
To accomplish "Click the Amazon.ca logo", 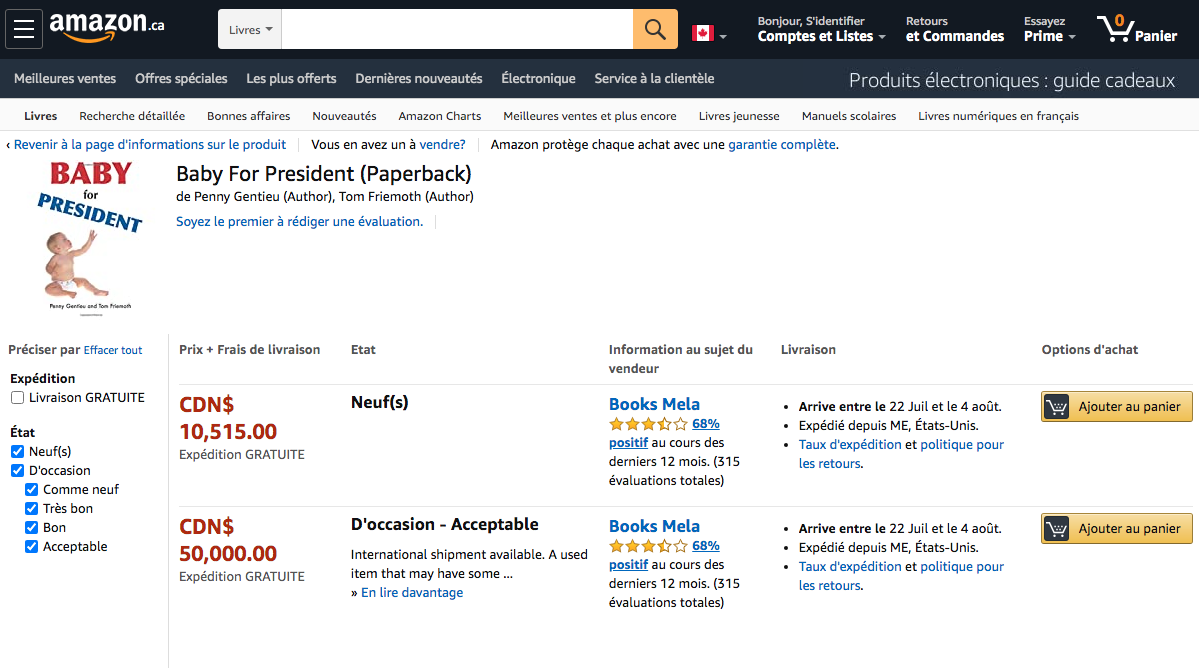I will pos(107,28).
